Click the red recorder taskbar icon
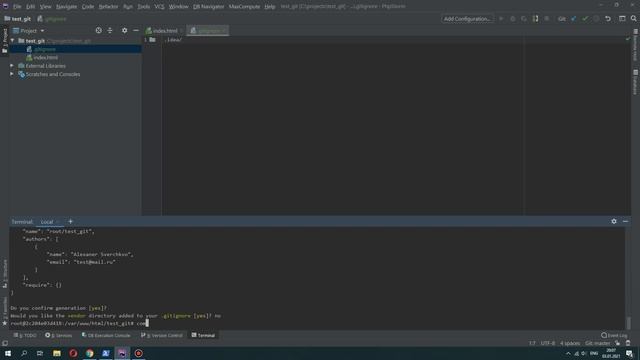 pos(138,353)
